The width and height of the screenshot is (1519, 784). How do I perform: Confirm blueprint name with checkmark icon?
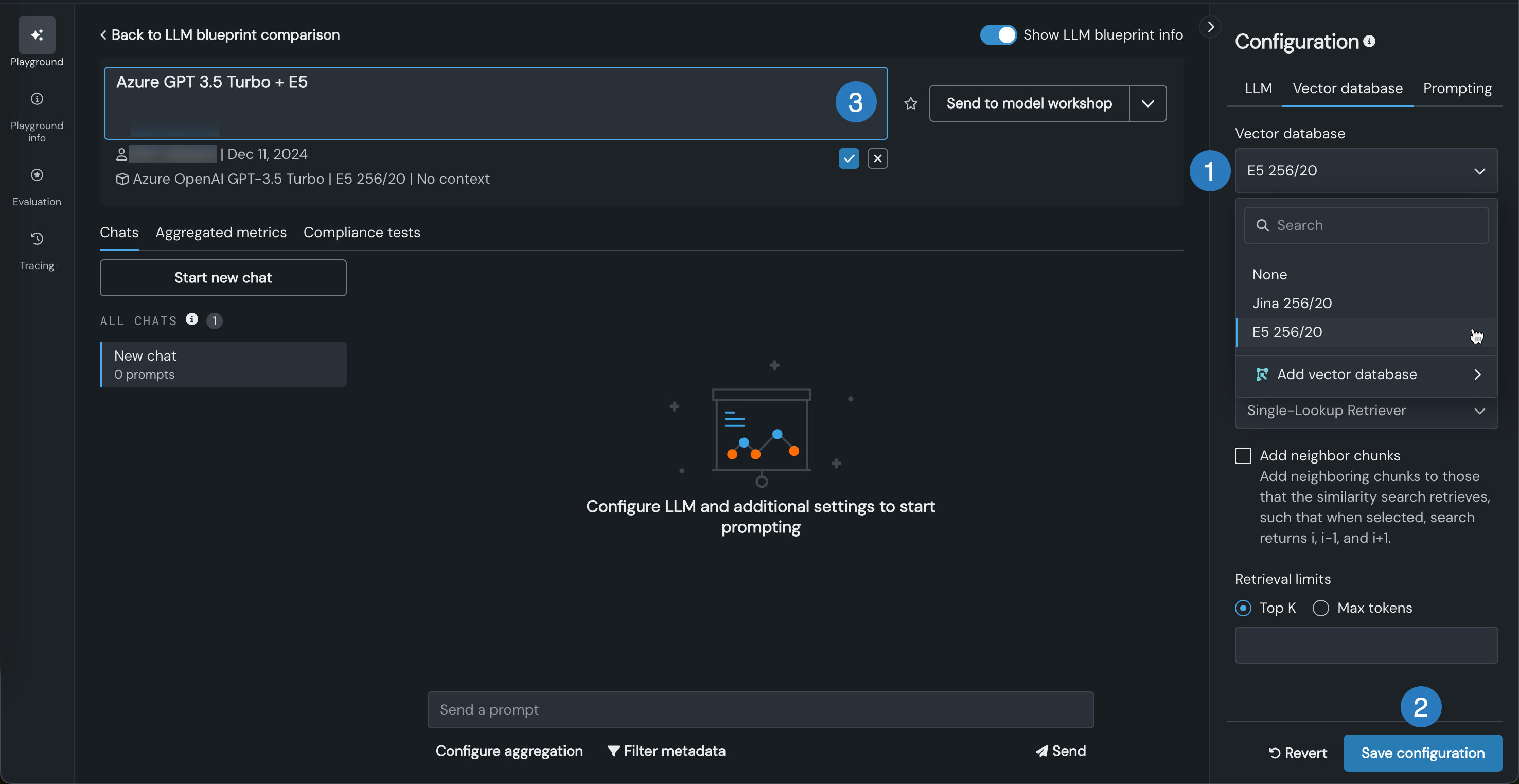point(849,158)
